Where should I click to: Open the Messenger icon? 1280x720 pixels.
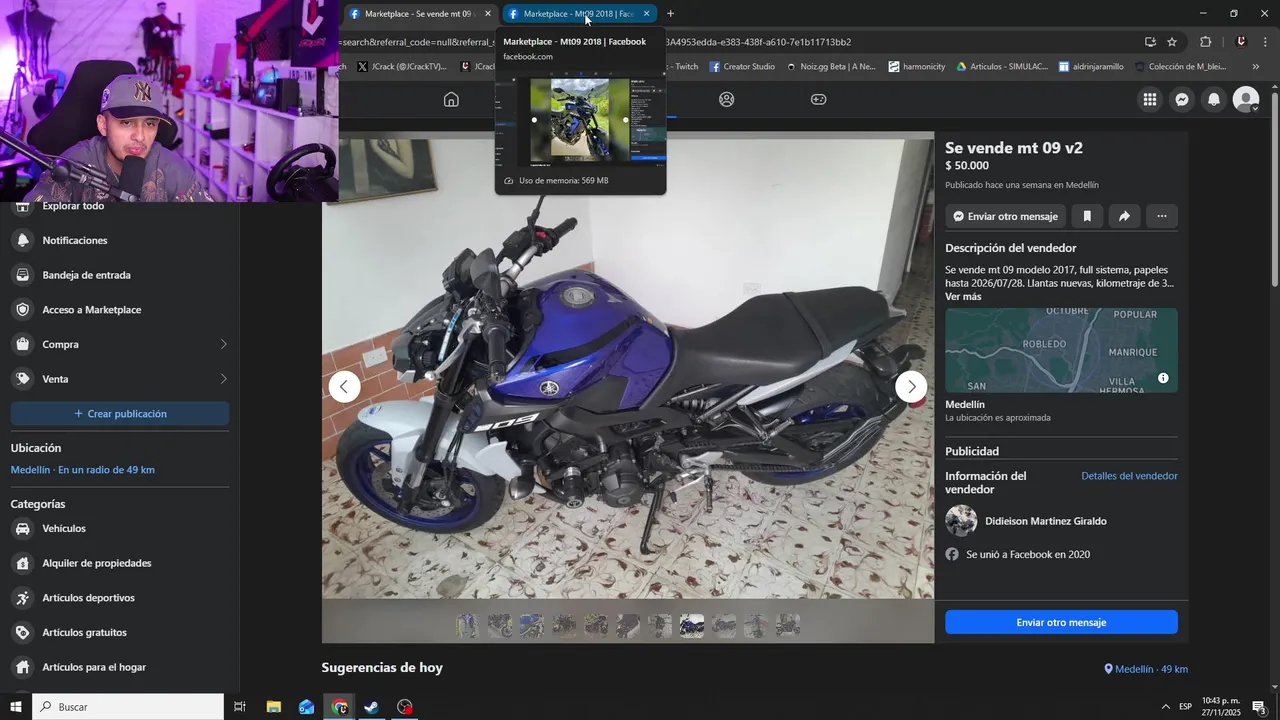click(x=1182, y=99)
